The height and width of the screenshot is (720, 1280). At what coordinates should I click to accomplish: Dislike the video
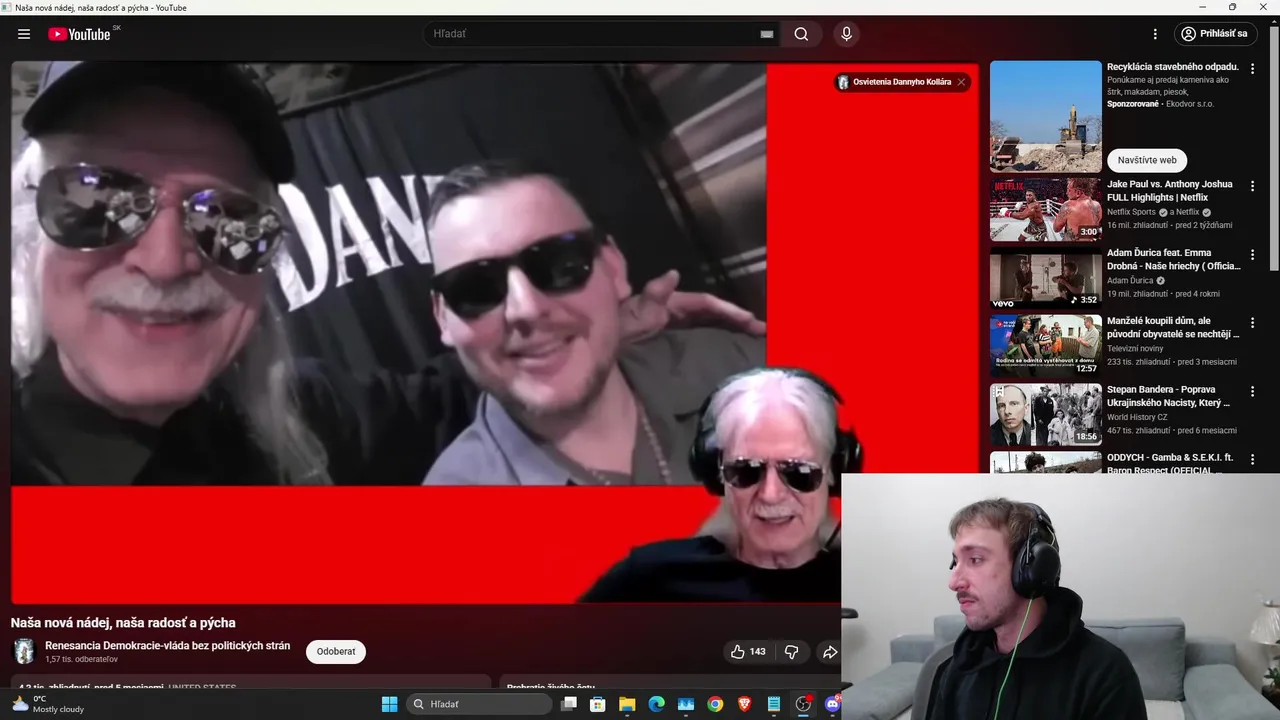tap(791, 652)
